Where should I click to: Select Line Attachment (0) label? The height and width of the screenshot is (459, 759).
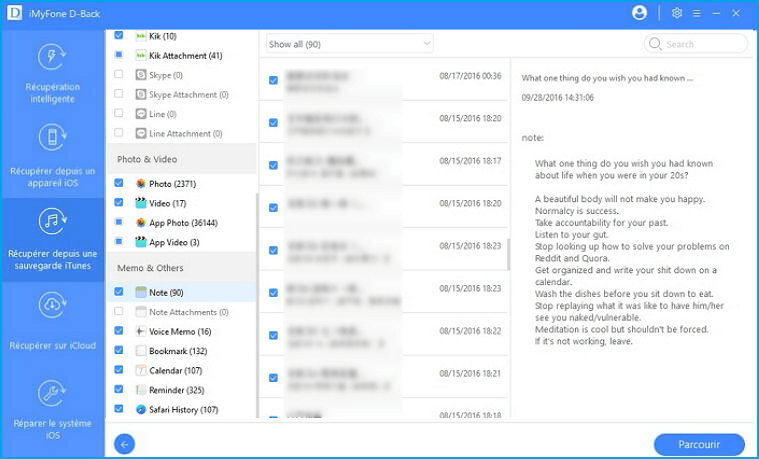tap(186, 134)
